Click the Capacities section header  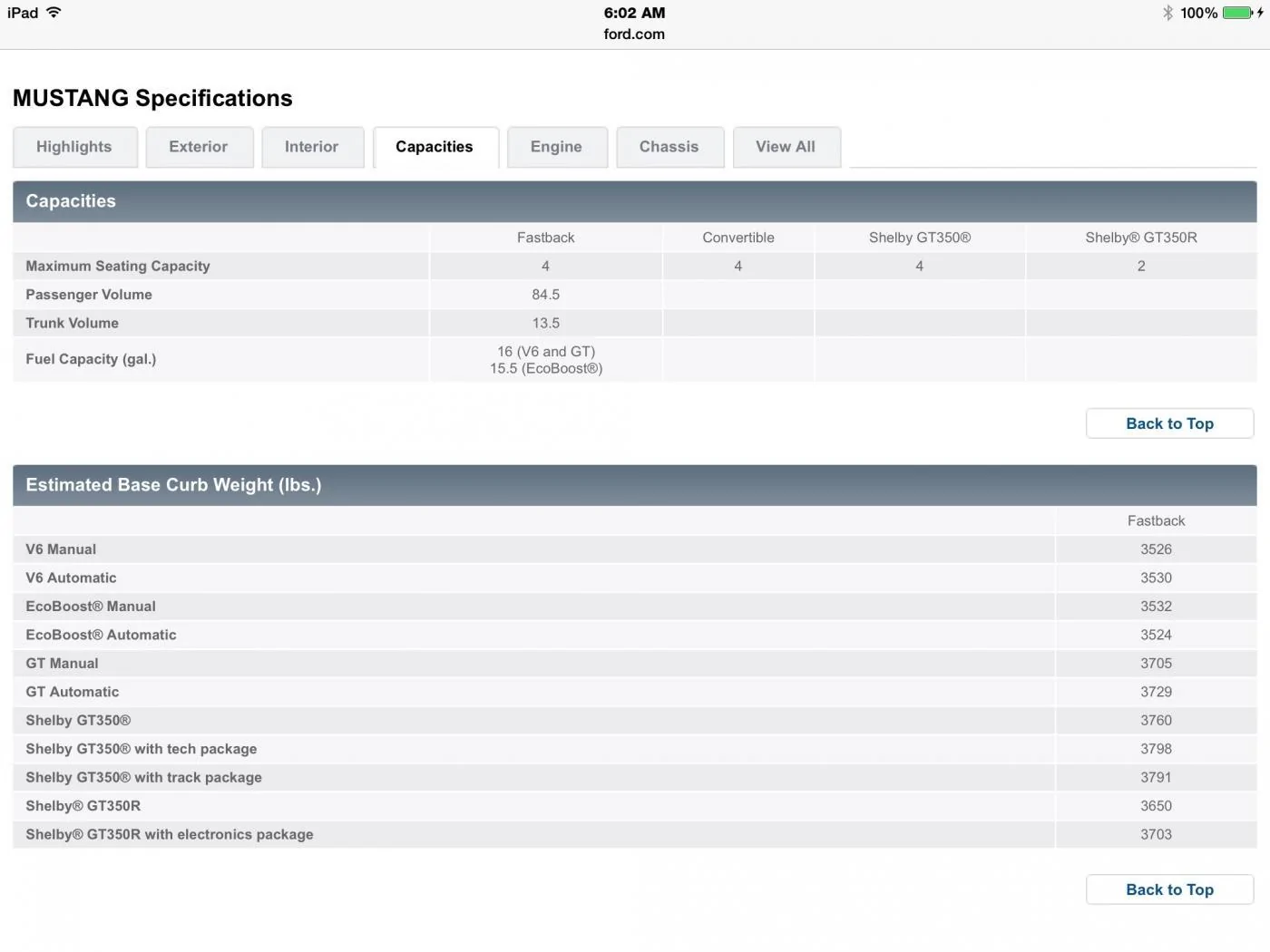pyautogui.click(x=635, y=201)
